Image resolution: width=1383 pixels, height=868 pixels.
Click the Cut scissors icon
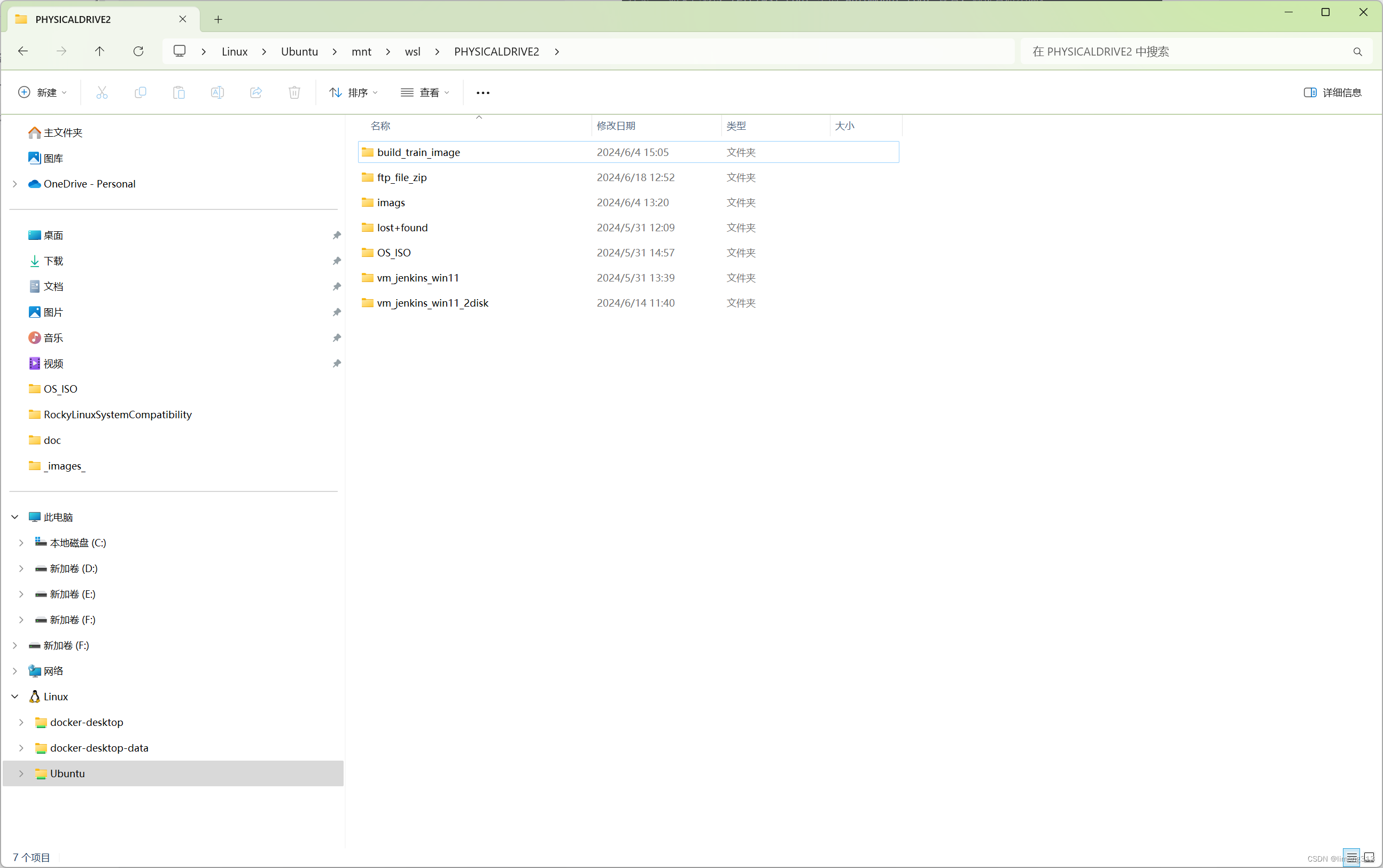click(102, 92)
